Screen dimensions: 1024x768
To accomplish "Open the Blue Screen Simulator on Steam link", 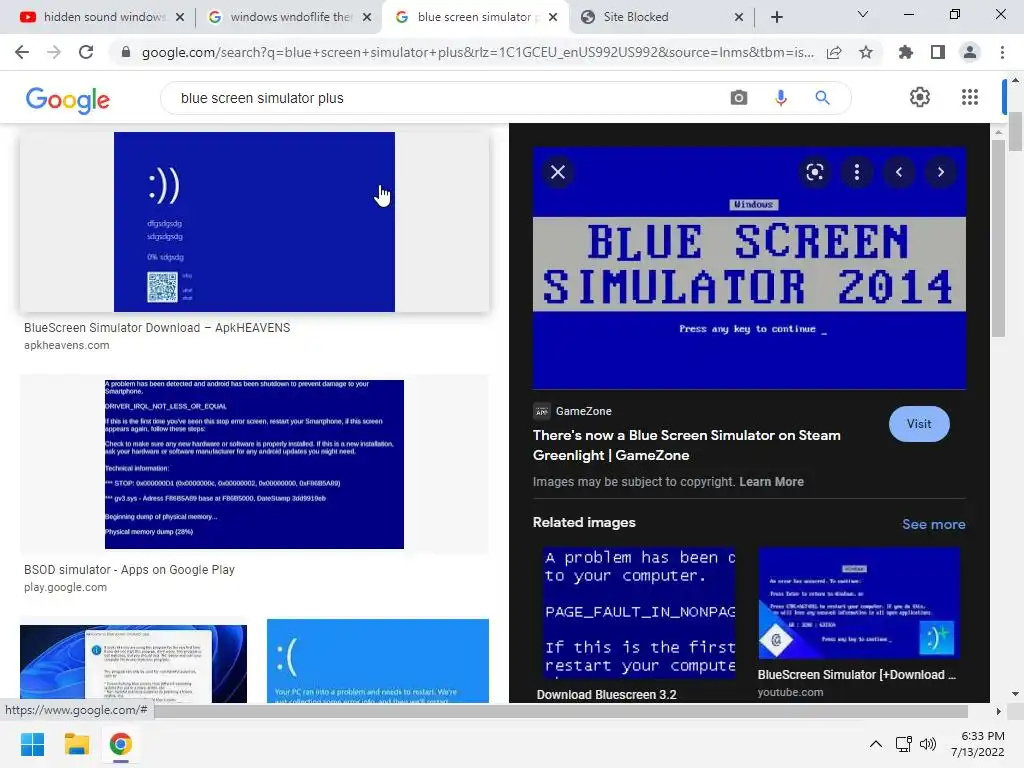I will pos(686,445).
